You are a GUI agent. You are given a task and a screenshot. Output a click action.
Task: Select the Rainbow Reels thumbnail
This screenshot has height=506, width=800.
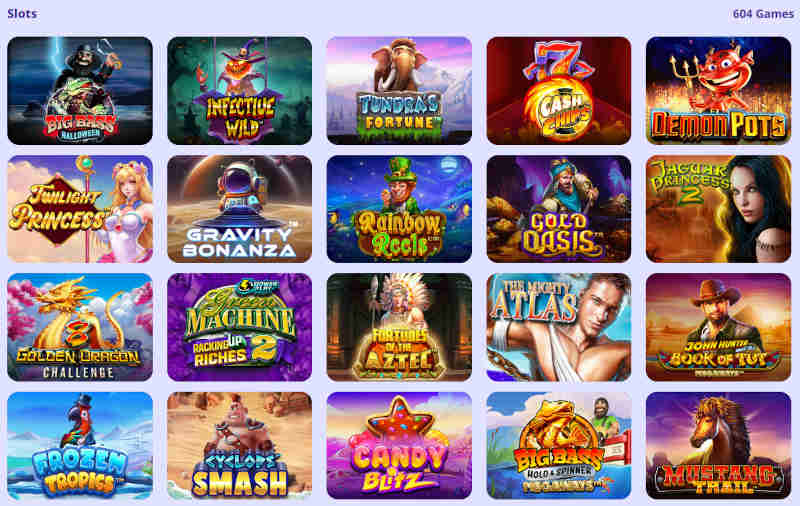coord(399,209)
